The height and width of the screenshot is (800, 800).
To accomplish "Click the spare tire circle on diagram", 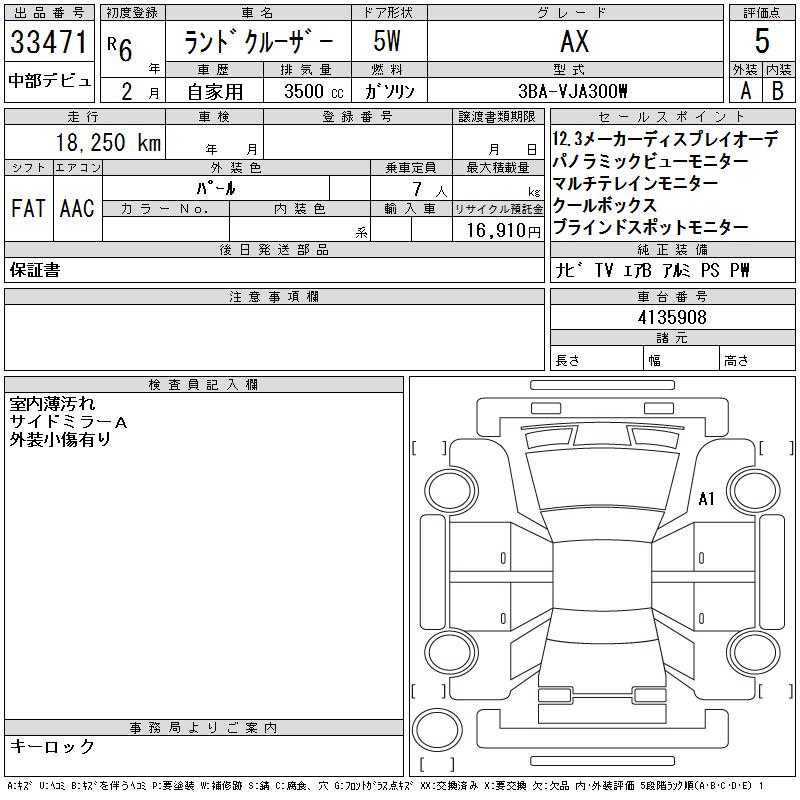I will (437, 730).
